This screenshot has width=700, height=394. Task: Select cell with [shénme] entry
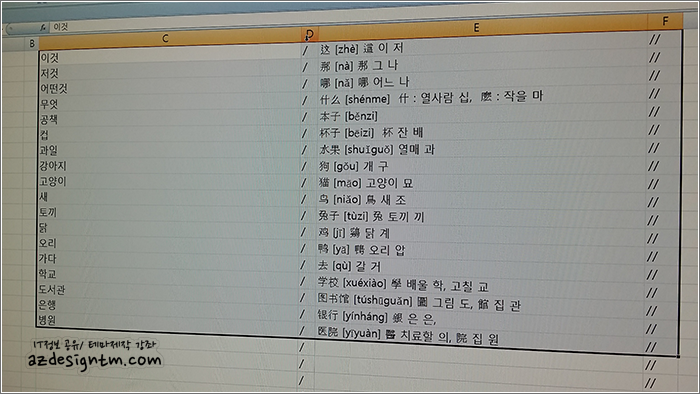[482, 98]
